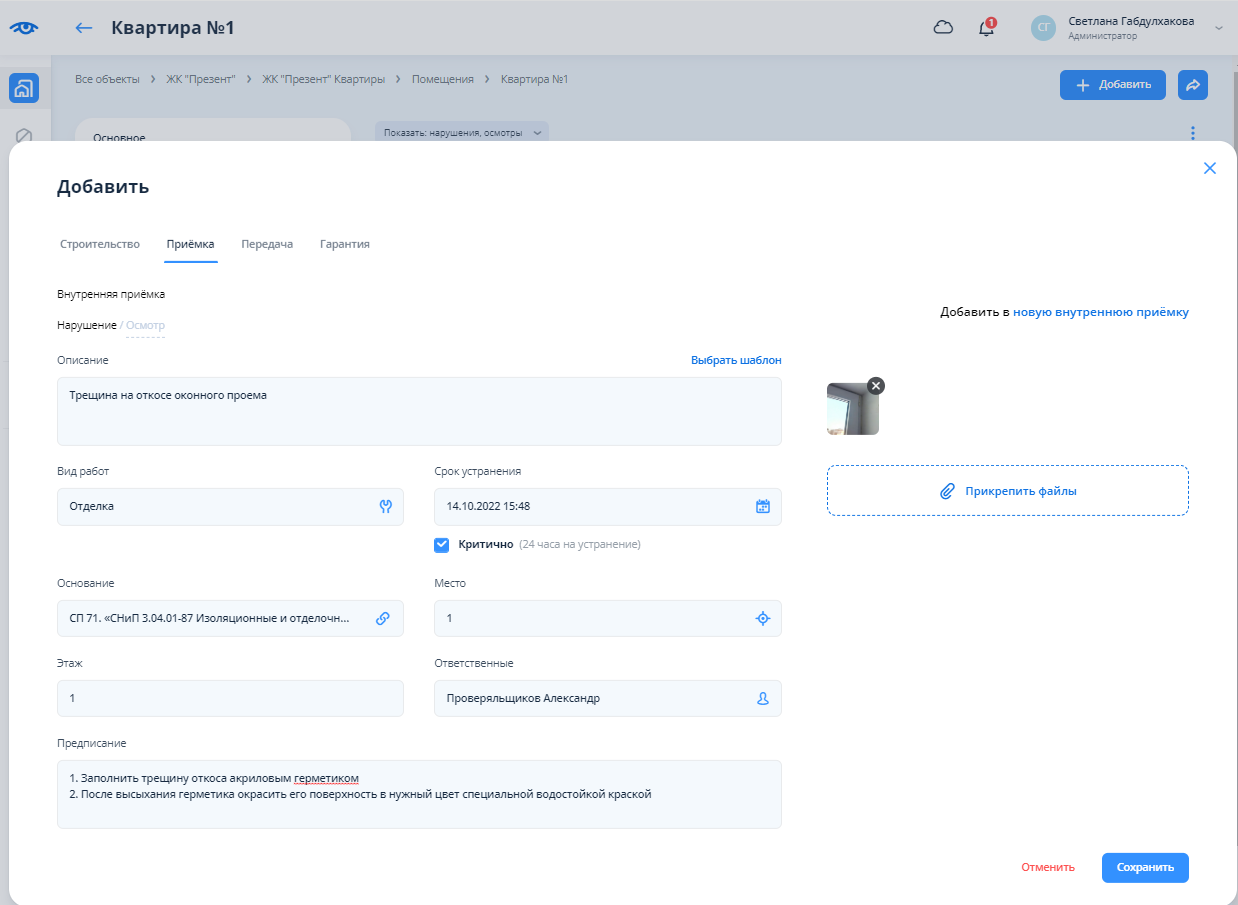Click the link icon in Основание field
Image resolution: width=1238 pixels, height=905 pixels.
click(x=382, y=618)
